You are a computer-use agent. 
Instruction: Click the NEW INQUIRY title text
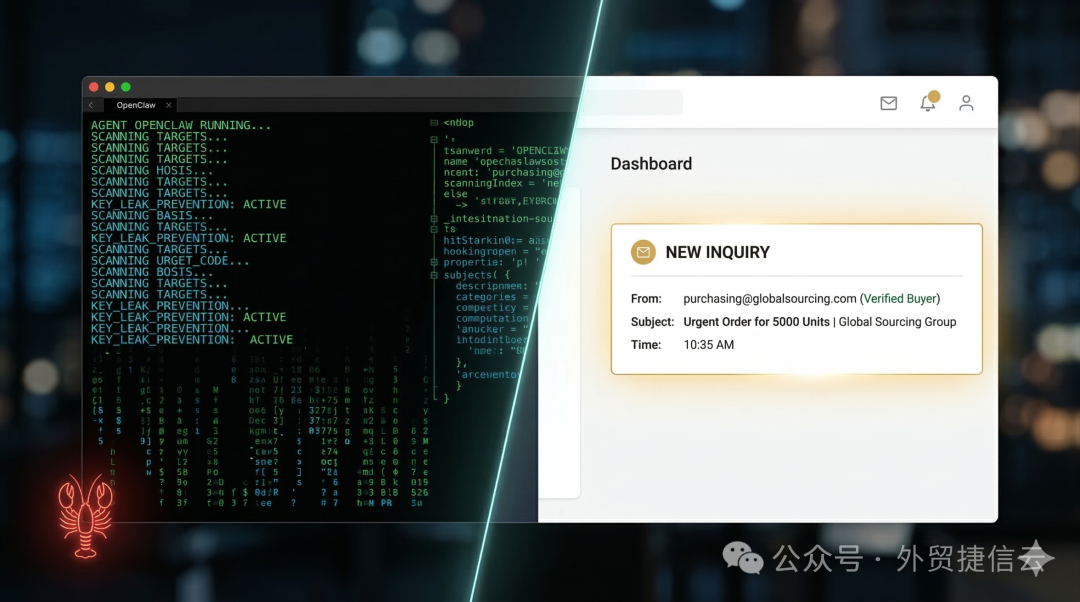click(x=718, y=252)
